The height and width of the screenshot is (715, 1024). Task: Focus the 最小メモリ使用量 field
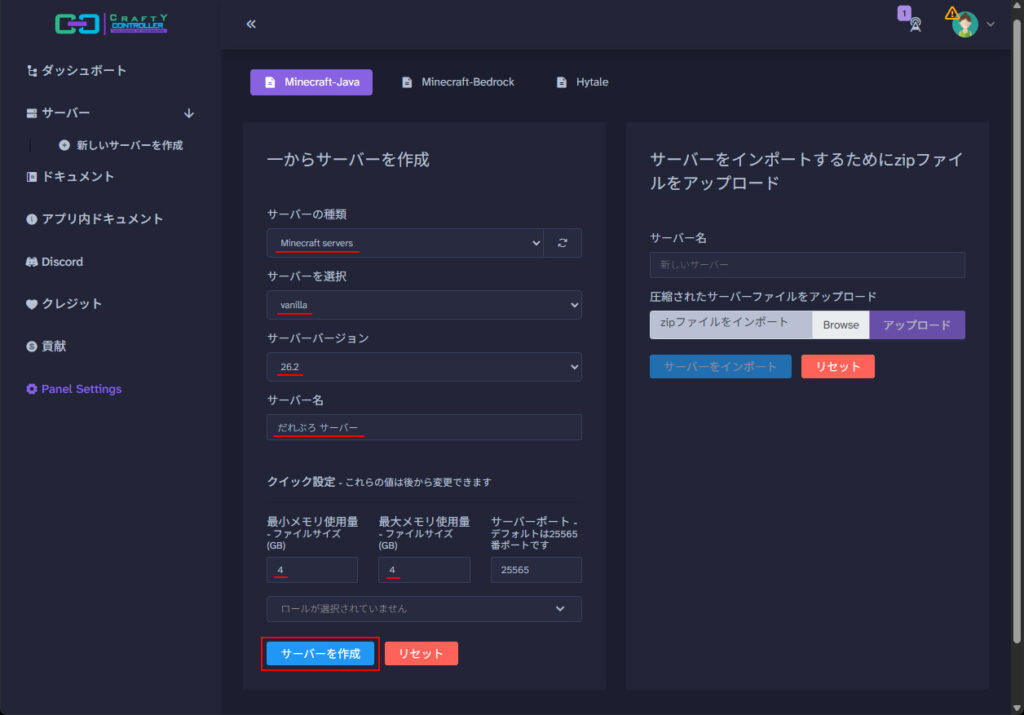tap(312, 570)
